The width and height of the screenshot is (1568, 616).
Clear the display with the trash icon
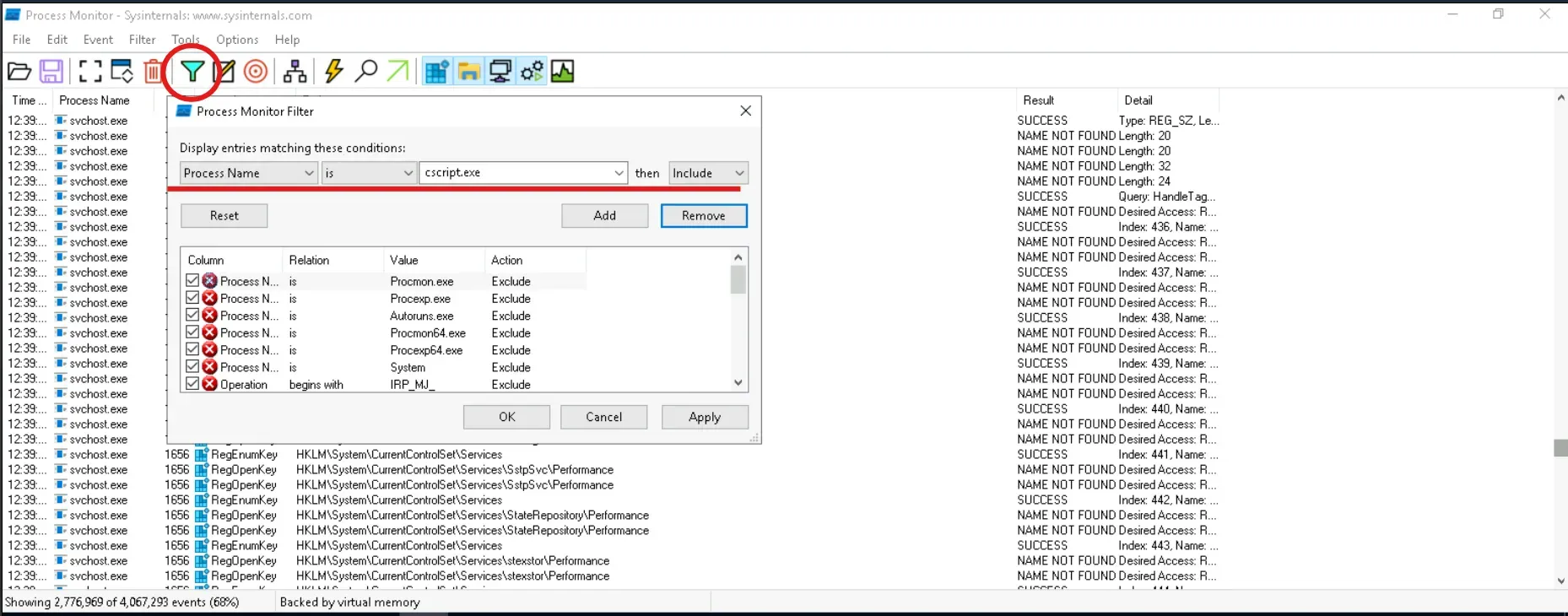(x=153, y=72)
